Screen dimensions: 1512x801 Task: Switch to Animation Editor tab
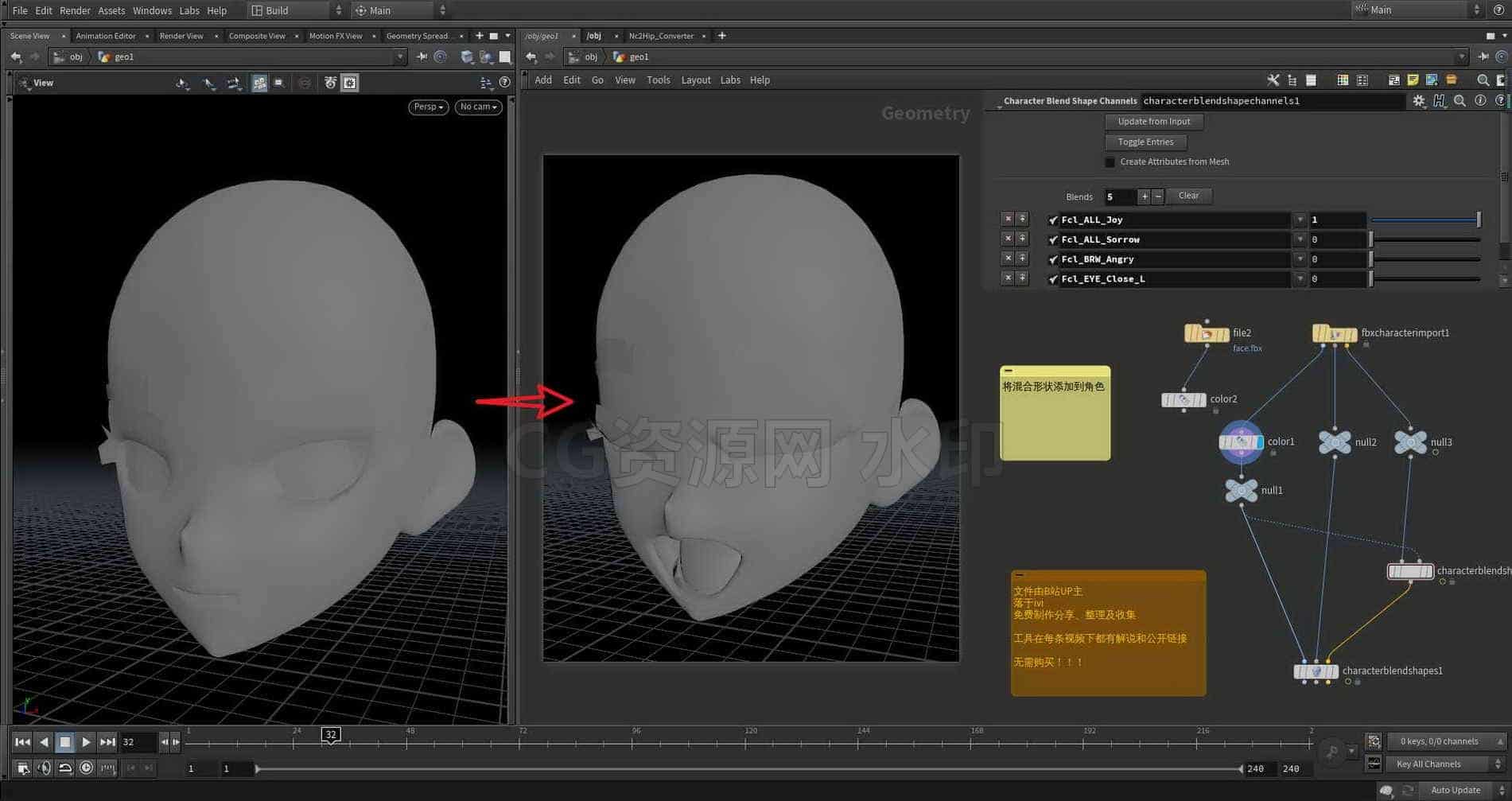[x=106, y=36]
